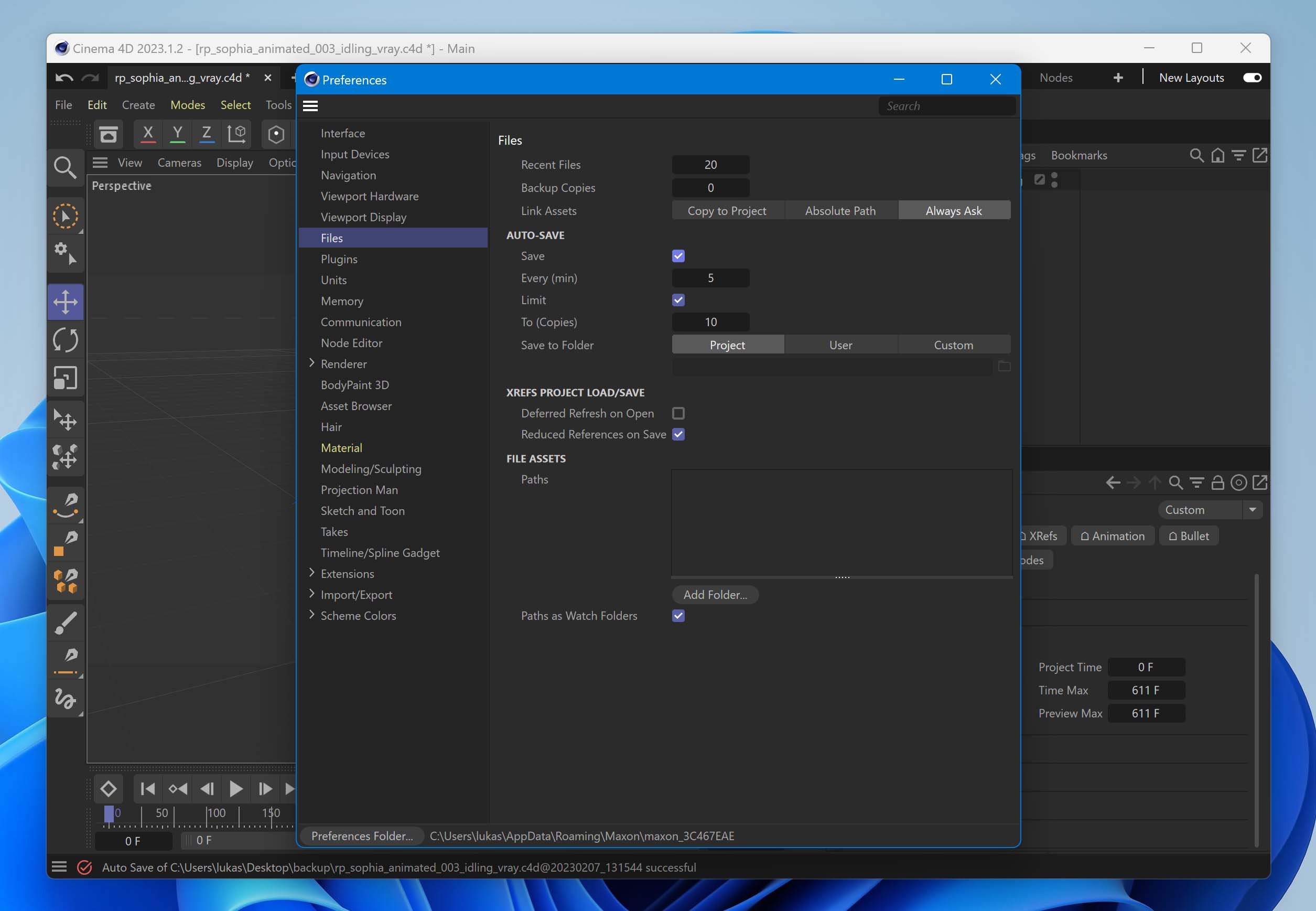The width and height of the screenshot is (1316, 911).
Task: Click the status bar menu icon
Action: [x=59, y=867]
